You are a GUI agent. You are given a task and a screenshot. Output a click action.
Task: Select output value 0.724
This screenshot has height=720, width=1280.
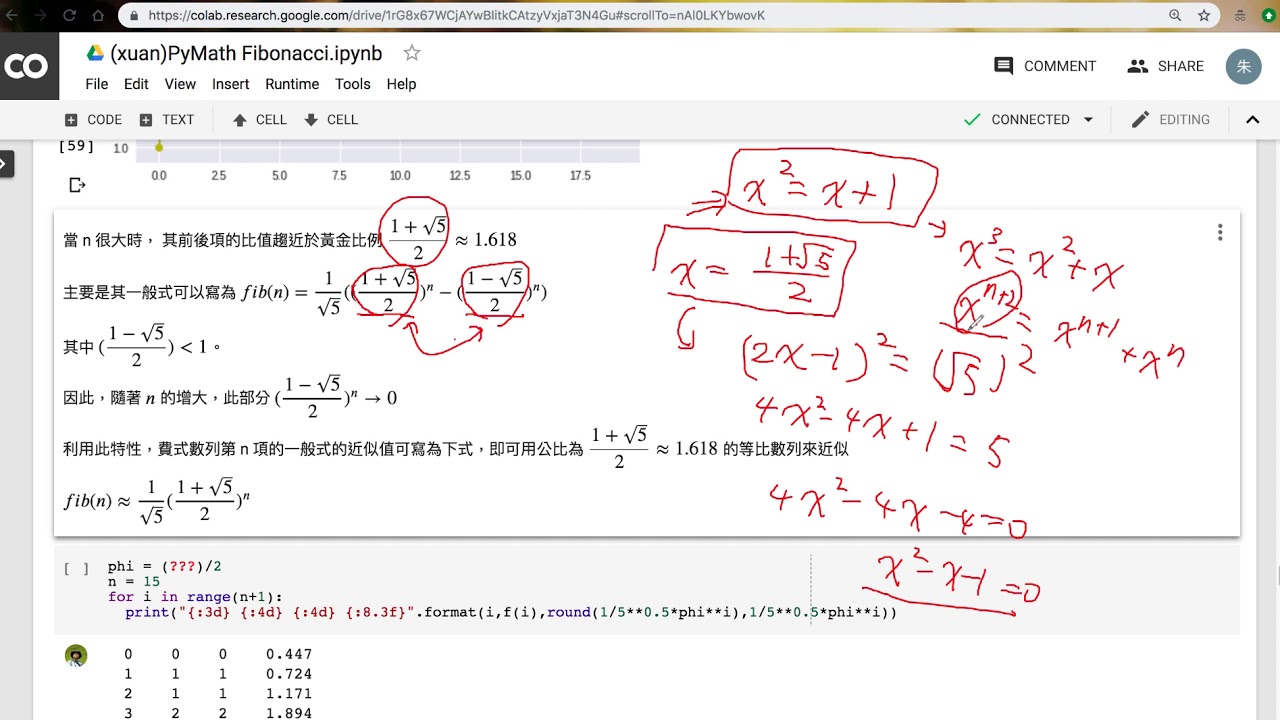coord(289,674)
